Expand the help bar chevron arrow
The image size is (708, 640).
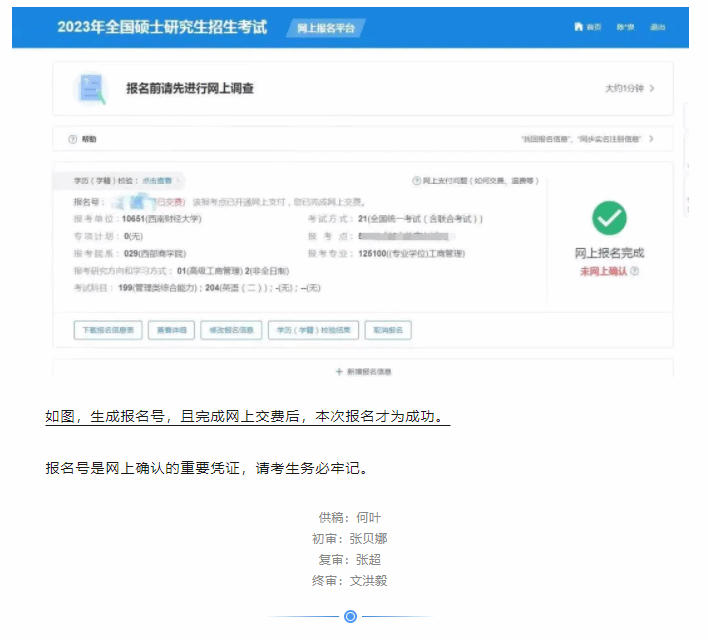pos(651,139)
